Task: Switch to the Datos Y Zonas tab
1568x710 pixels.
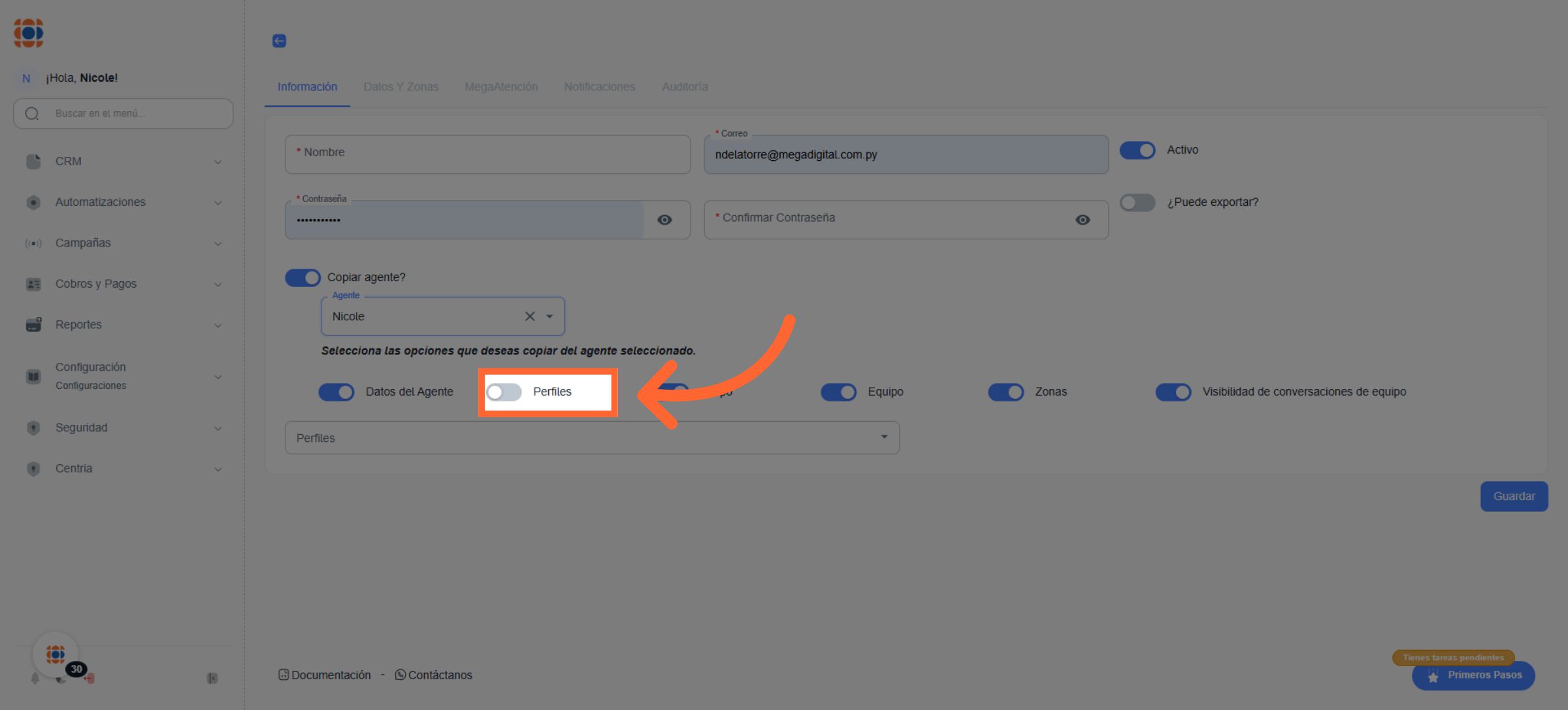Action: (x=400, y=87)
